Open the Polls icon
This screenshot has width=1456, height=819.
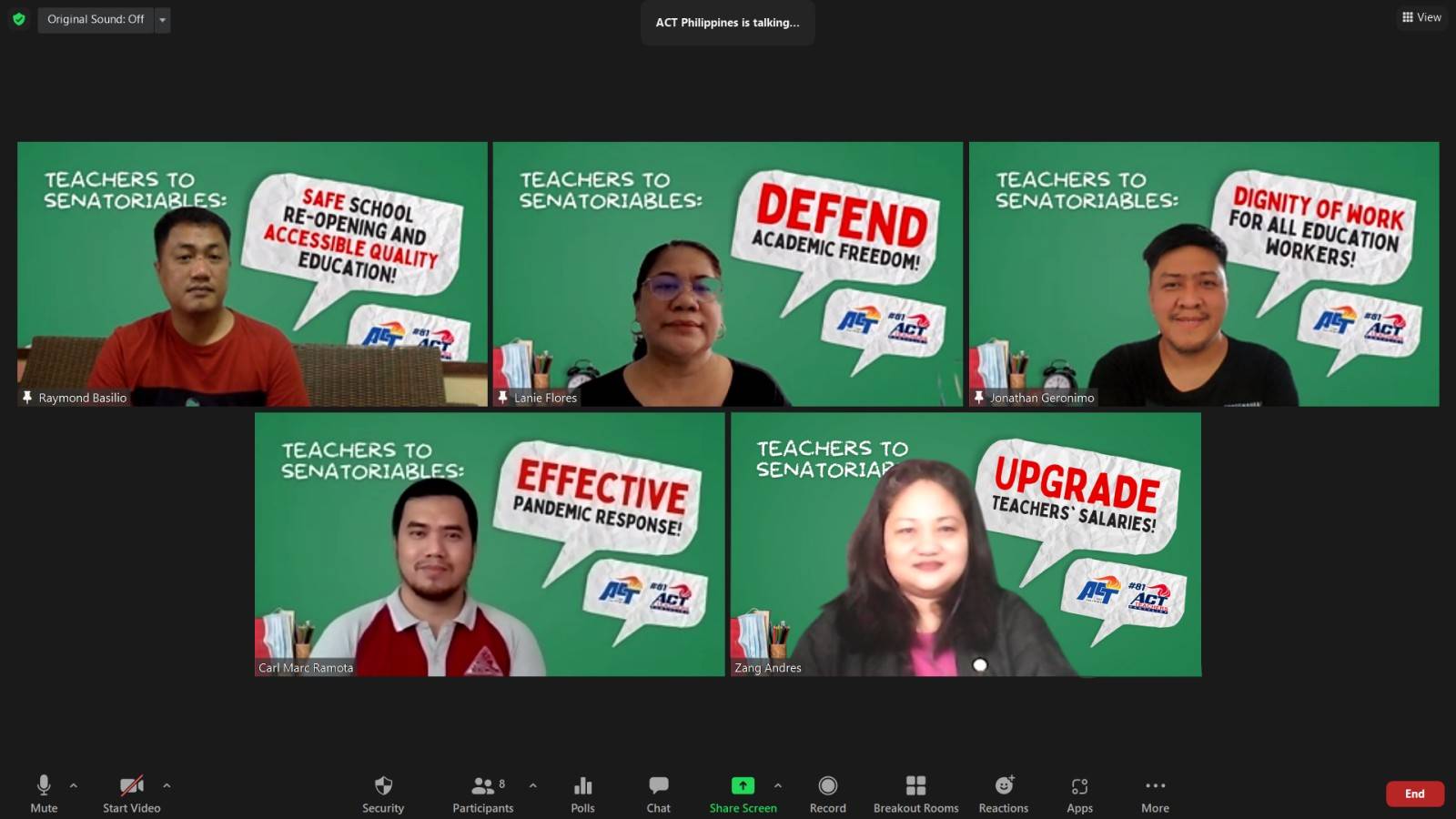click(x=582, y=794)
